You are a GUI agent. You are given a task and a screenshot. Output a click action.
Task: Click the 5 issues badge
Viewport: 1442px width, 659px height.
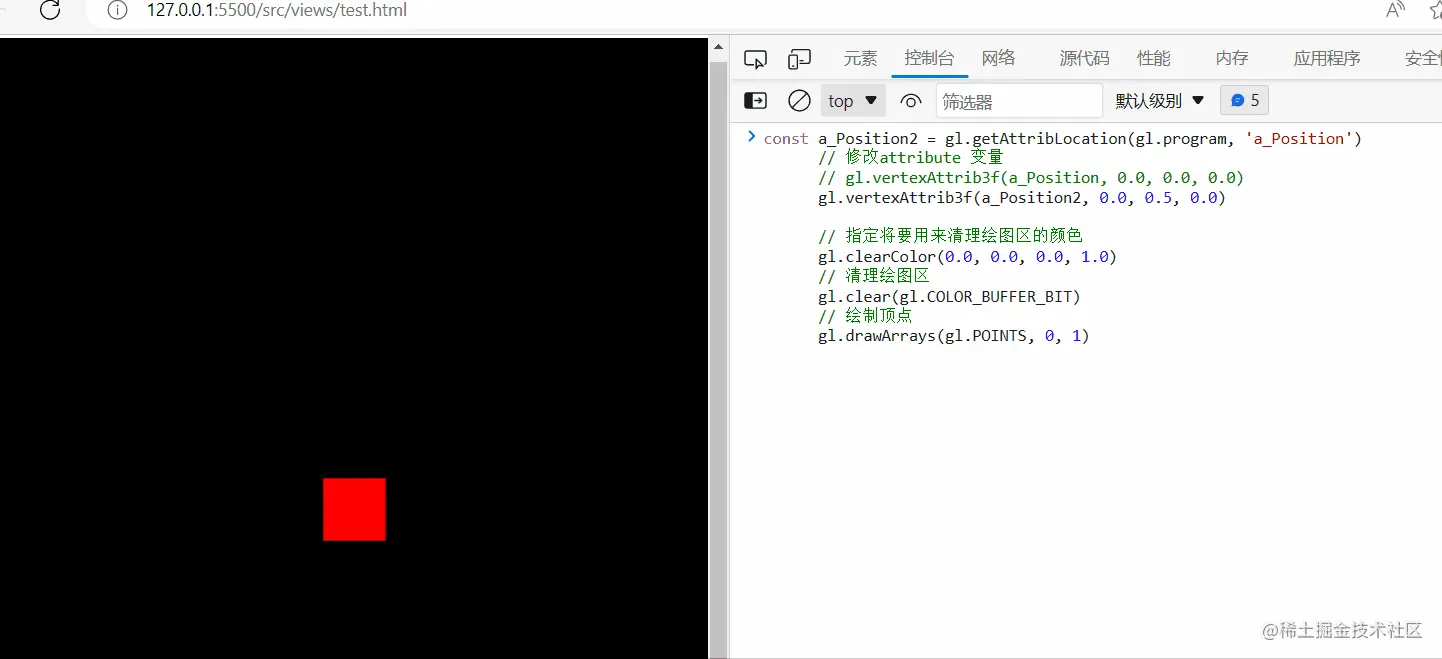click(x=1244, y=100)
